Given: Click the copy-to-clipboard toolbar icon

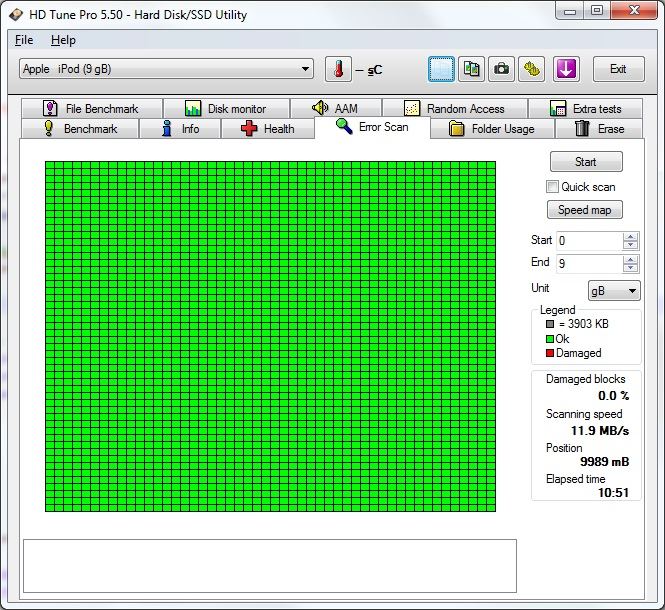Looking at the screenshot, I should [x=472, y=69].
